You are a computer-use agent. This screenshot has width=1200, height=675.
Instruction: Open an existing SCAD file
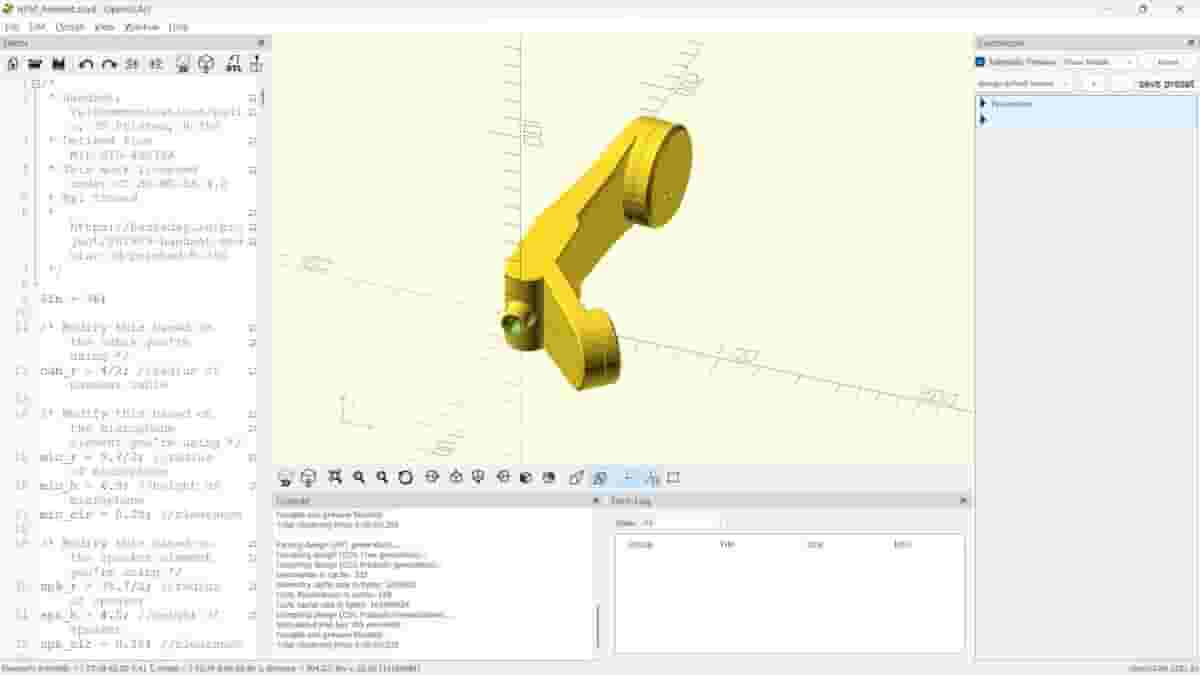tap(35, 64)
